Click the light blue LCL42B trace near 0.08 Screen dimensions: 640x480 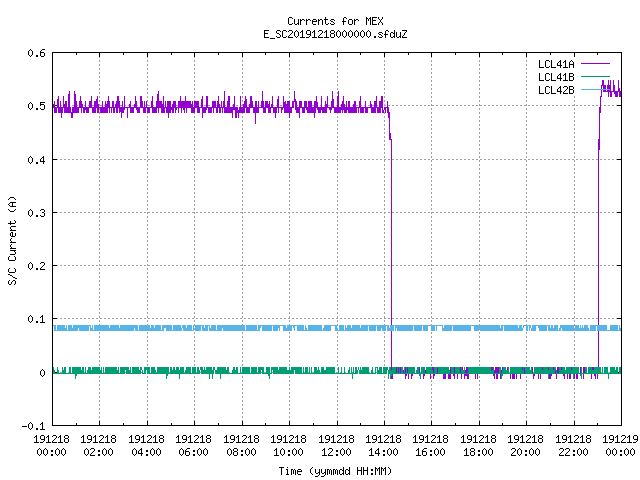click(x=337, y=328)
